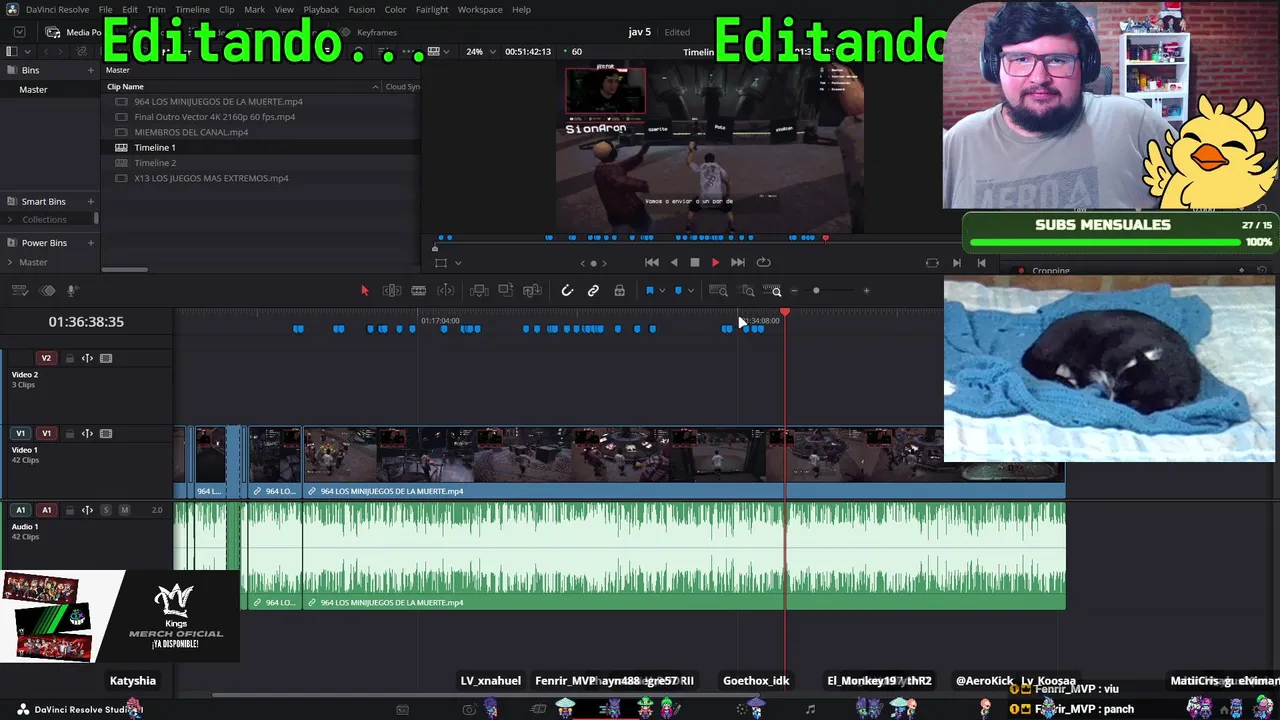Disable the Video 1 track filmstrip toggle
This screenshot has height=720, width=1280.
tap(106, 434)
